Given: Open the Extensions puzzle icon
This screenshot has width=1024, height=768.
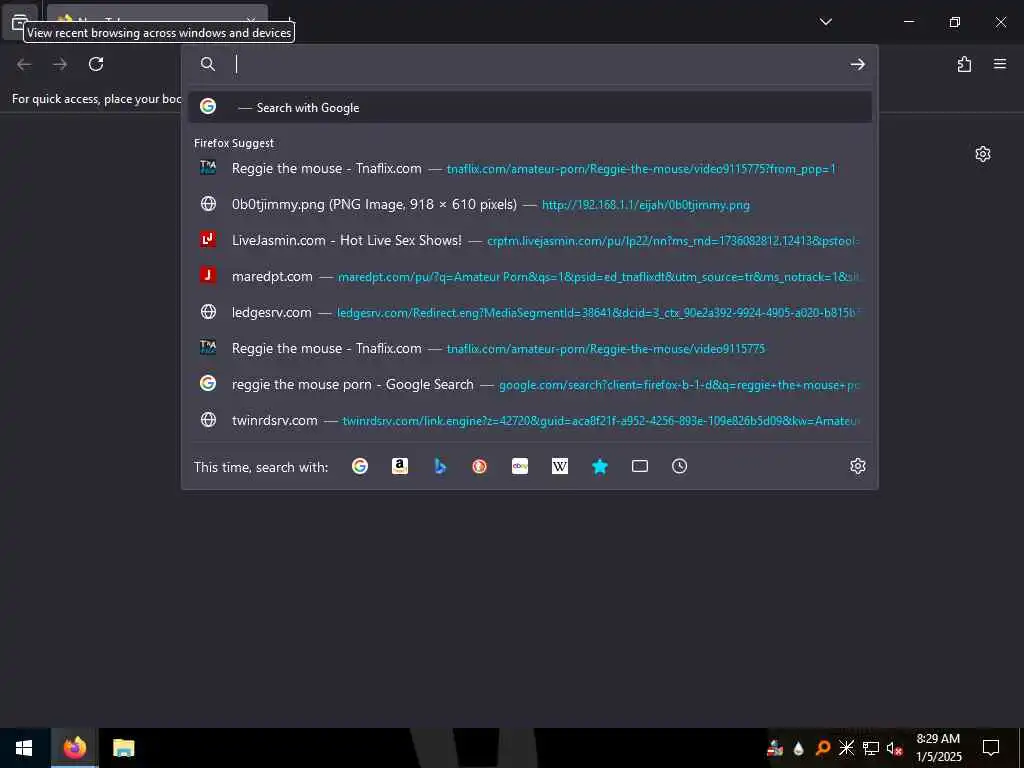Looking at the screenshot, I should pyautogui.click(x=964, y=64).
